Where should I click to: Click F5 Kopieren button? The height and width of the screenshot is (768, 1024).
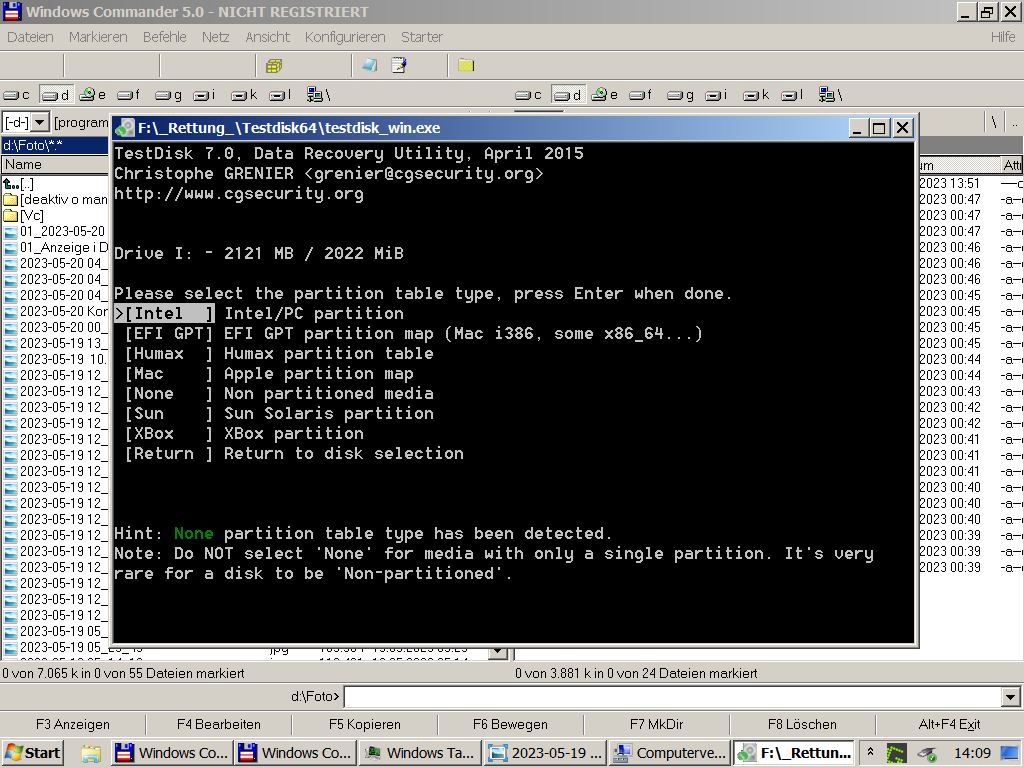click(x=364, y=724)
